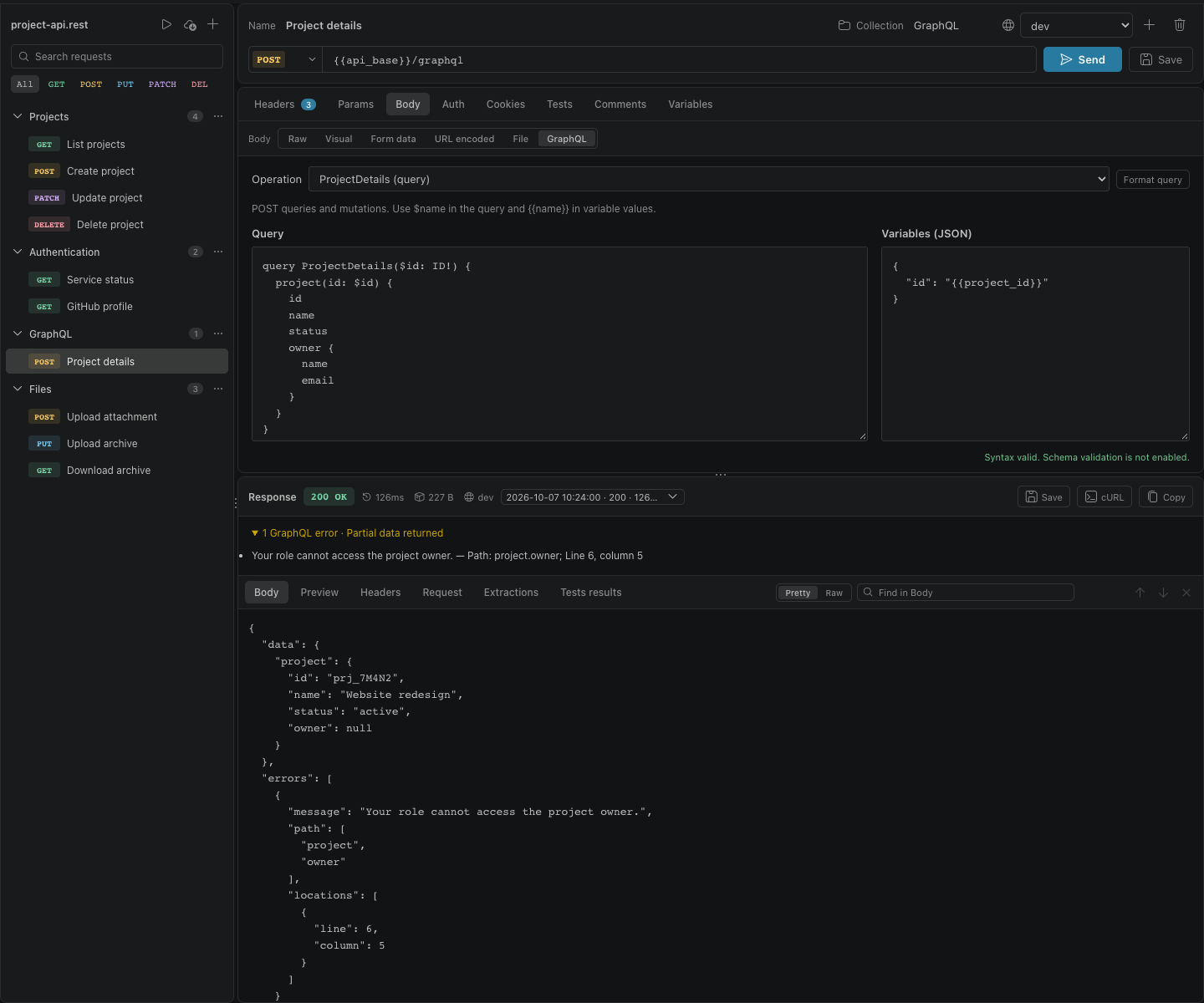Save the response to file
Image resolution: width=1204 pixels, height=1003 pixels.
pos(1043,496)
